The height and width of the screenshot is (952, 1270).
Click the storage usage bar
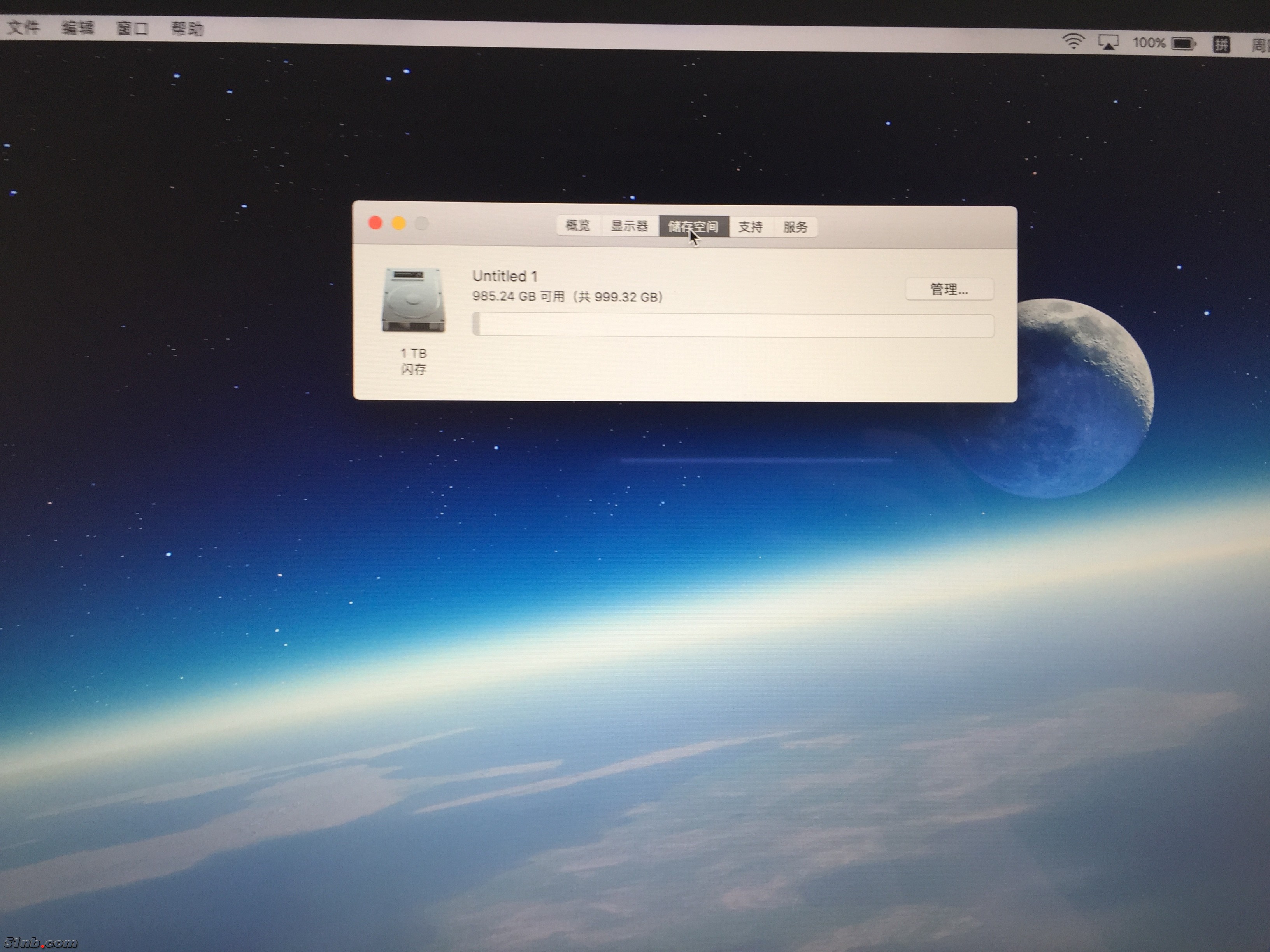click(733, 325)
